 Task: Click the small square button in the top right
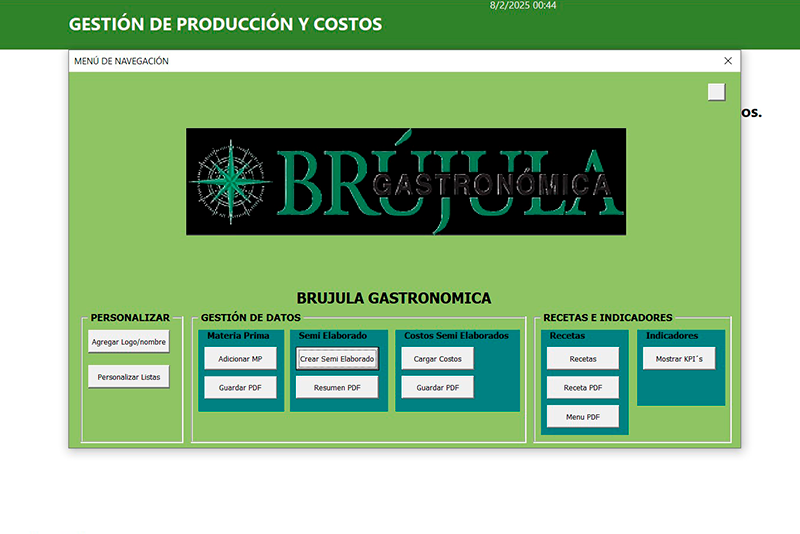point(716,92)
